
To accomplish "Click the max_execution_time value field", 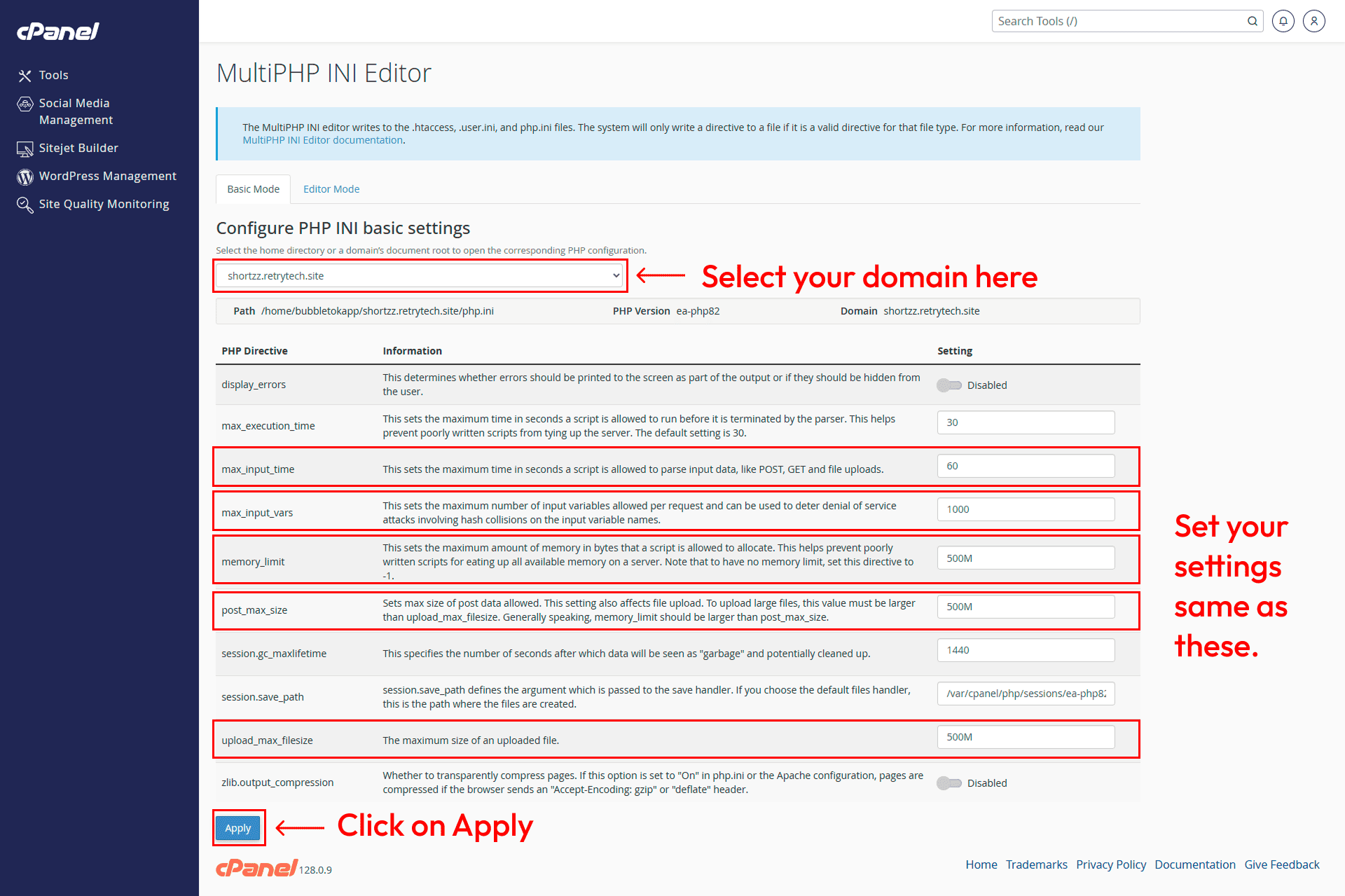I will [x=1026, y=422].
